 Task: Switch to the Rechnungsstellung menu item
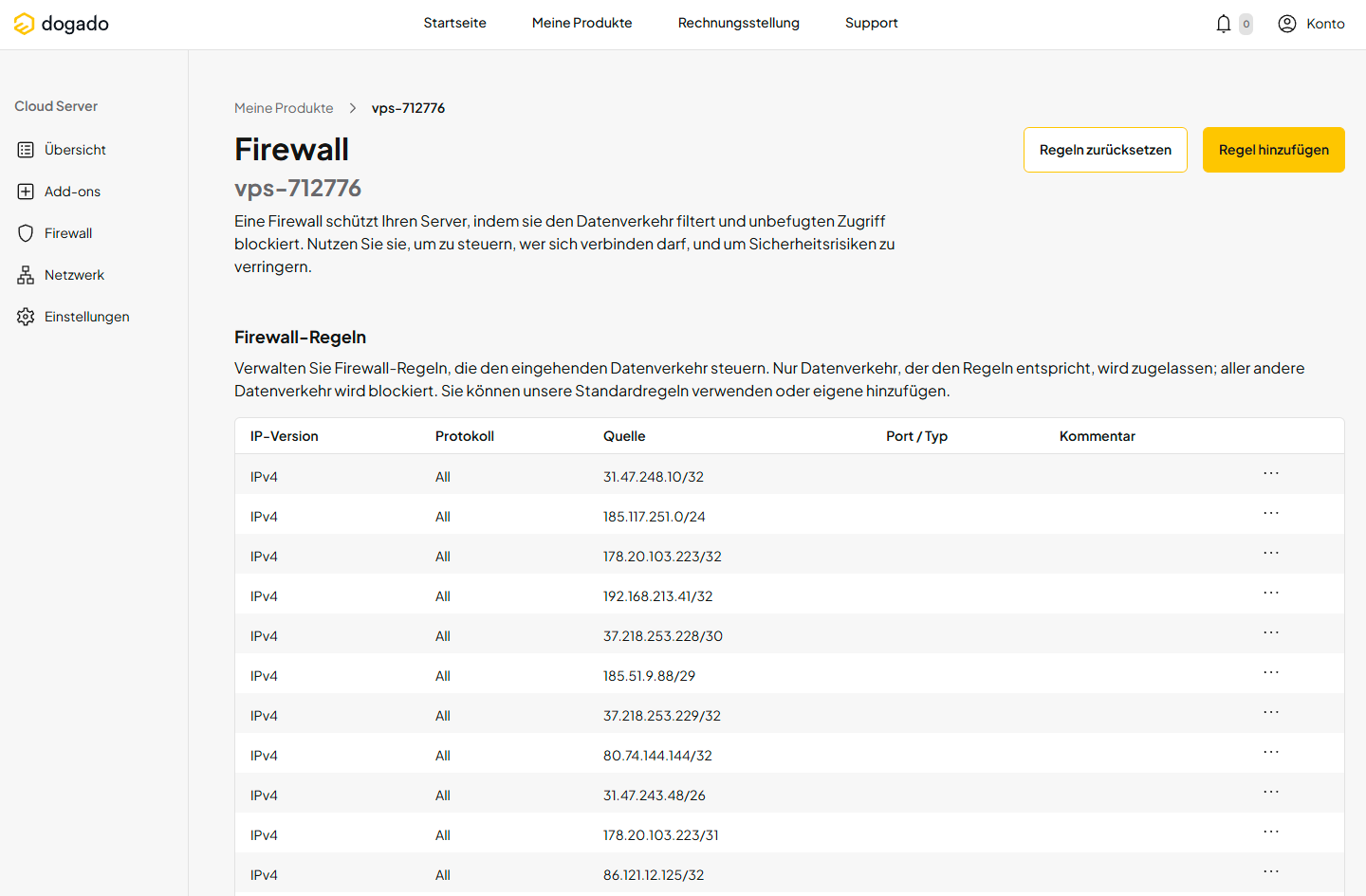[738, 23]
